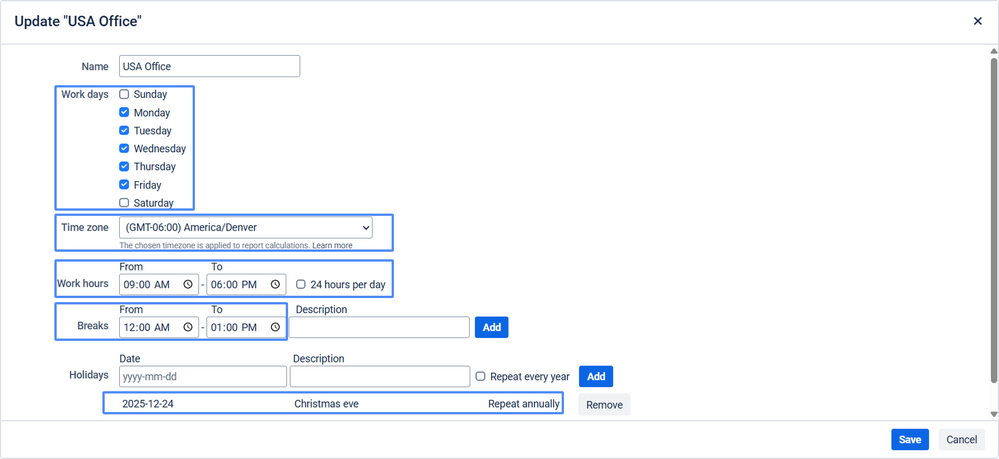
Task: Click Add button for Holidays
Action: (x=595, y=377)
